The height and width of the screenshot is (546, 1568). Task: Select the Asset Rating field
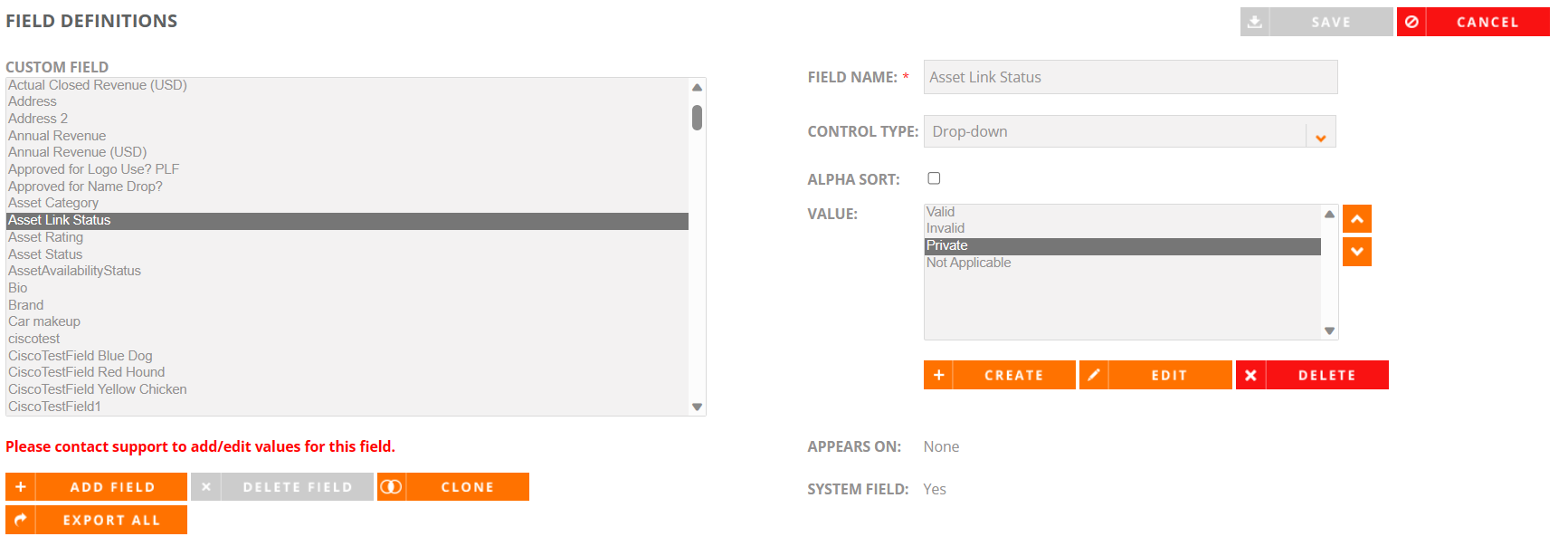pyautogui.click(x=347, y=237)
